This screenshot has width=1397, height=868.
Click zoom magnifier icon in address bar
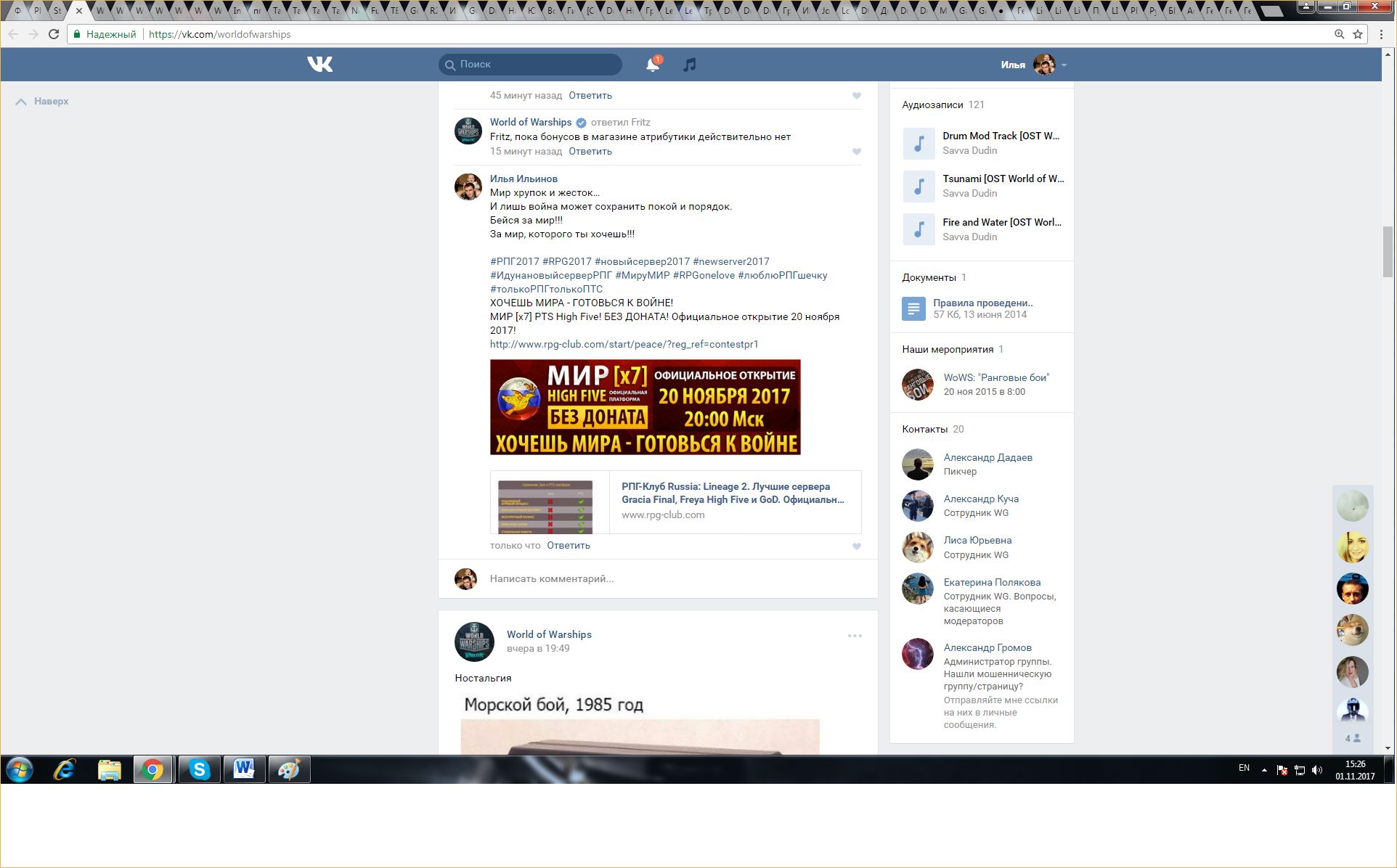pos(1340,34)
